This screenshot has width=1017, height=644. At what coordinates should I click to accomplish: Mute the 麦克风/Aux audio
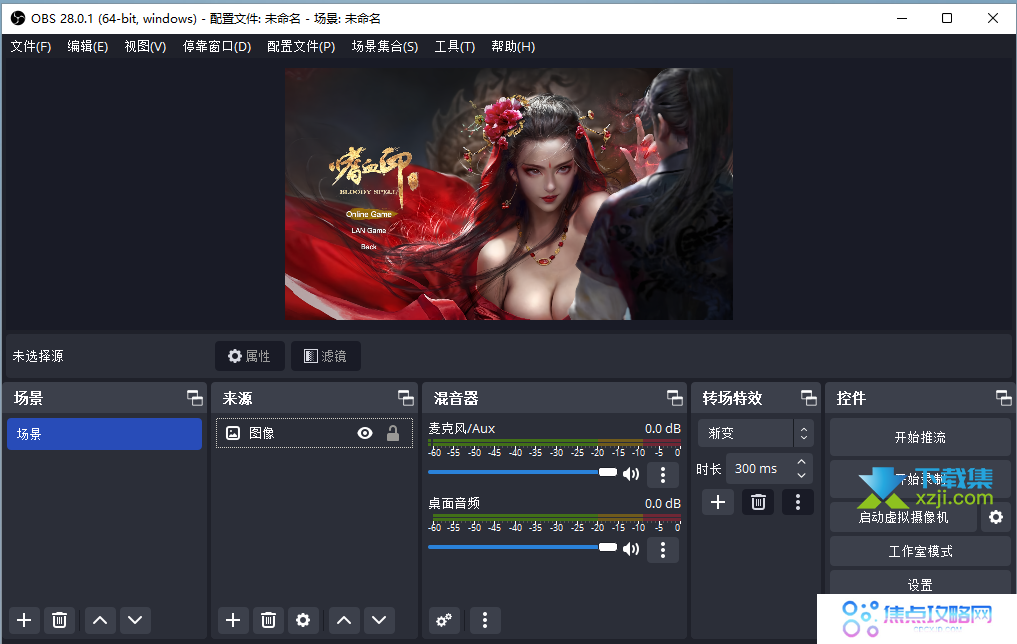click(631, 474)
